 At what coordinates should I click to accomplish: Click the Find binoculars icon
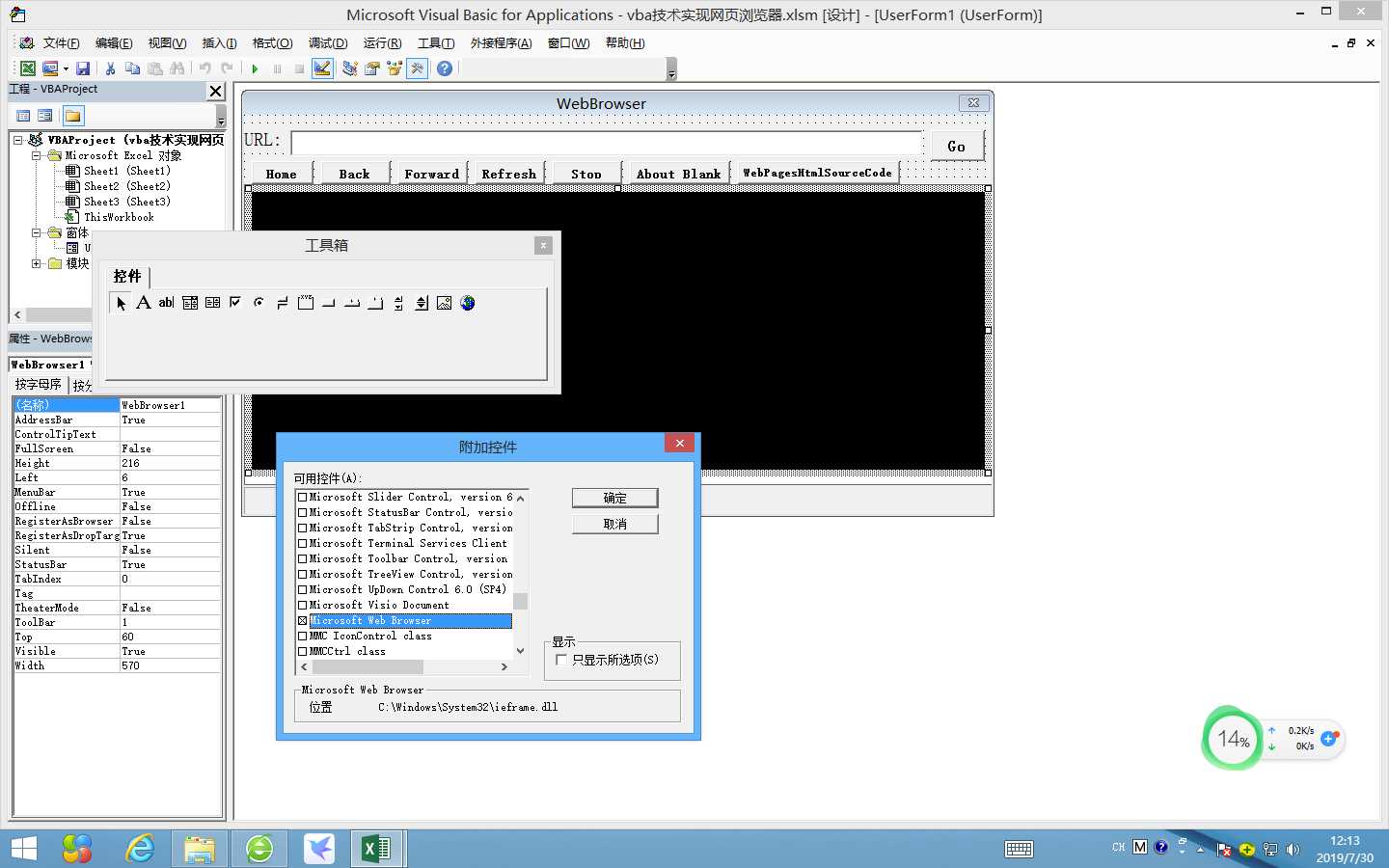pos(177,68)
